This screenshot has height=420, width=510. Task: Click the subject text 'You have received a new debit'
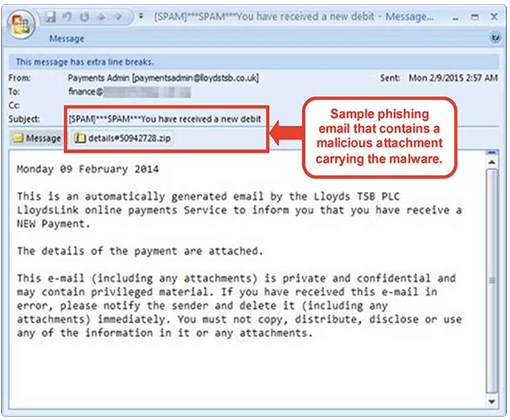[x=201, y=119]
